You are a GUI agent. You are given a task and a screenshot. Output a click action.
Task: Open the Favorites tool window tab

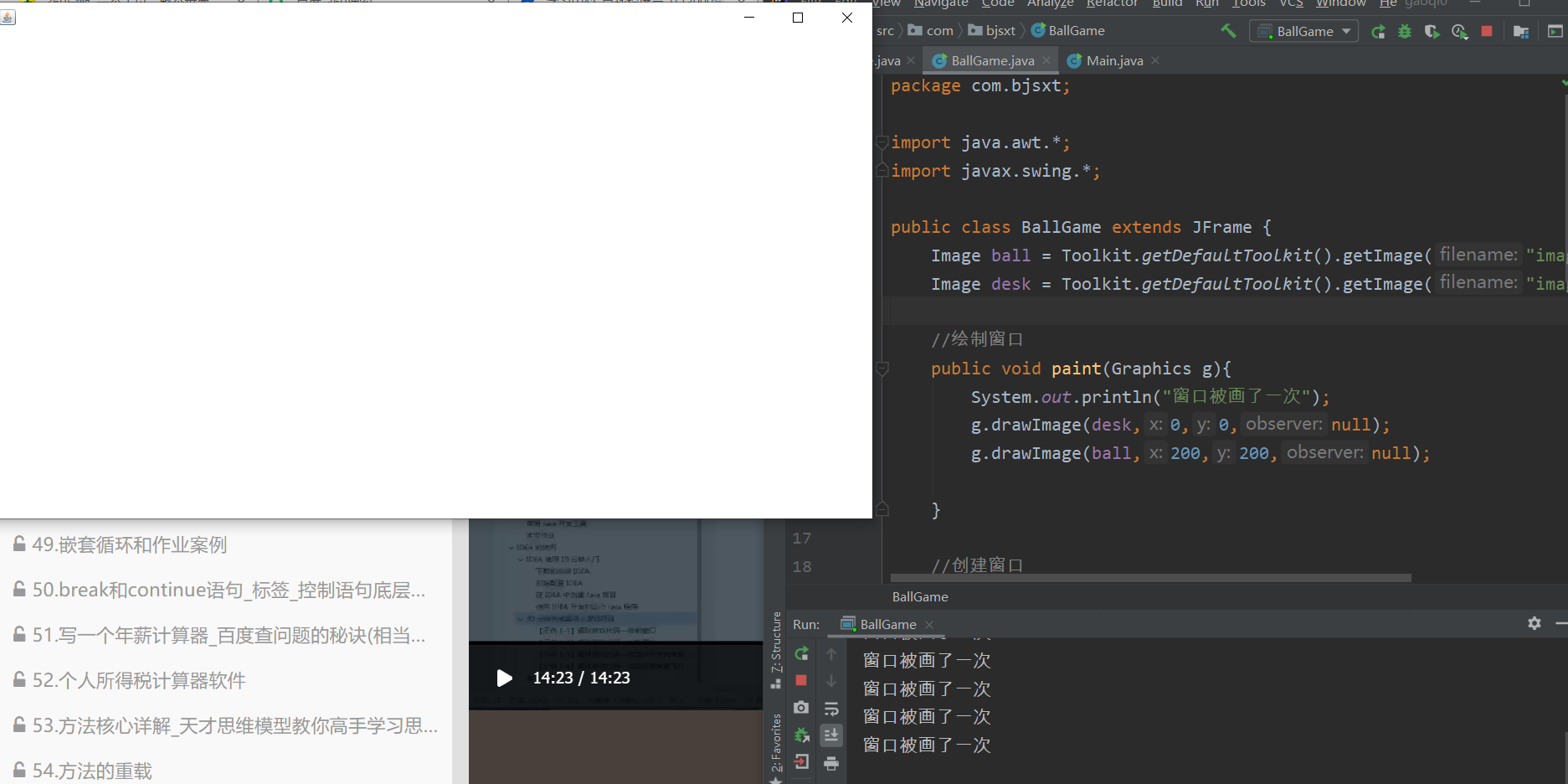click(x=776, y=748)
